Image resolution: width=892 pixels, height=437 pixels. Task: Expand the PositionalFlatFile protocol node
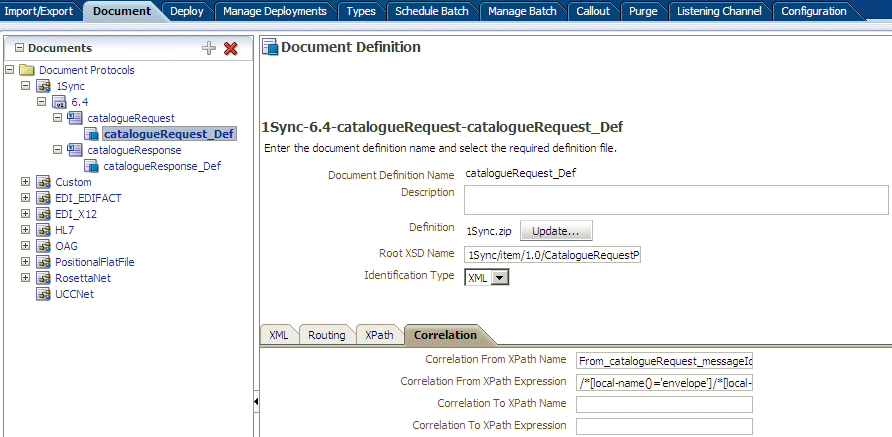click(x=25, y=261)
